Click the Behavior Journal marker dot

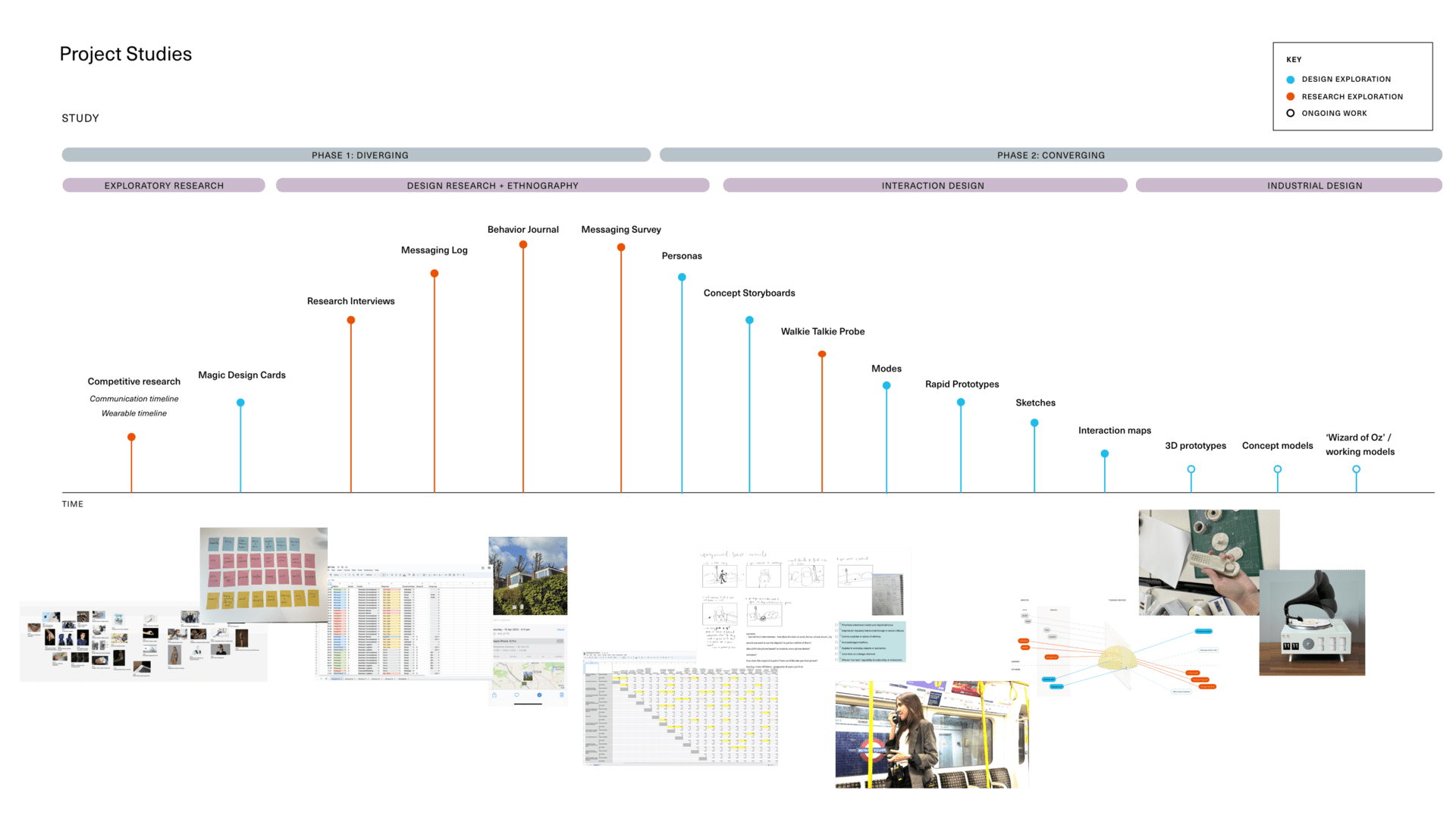pos(523,245)
